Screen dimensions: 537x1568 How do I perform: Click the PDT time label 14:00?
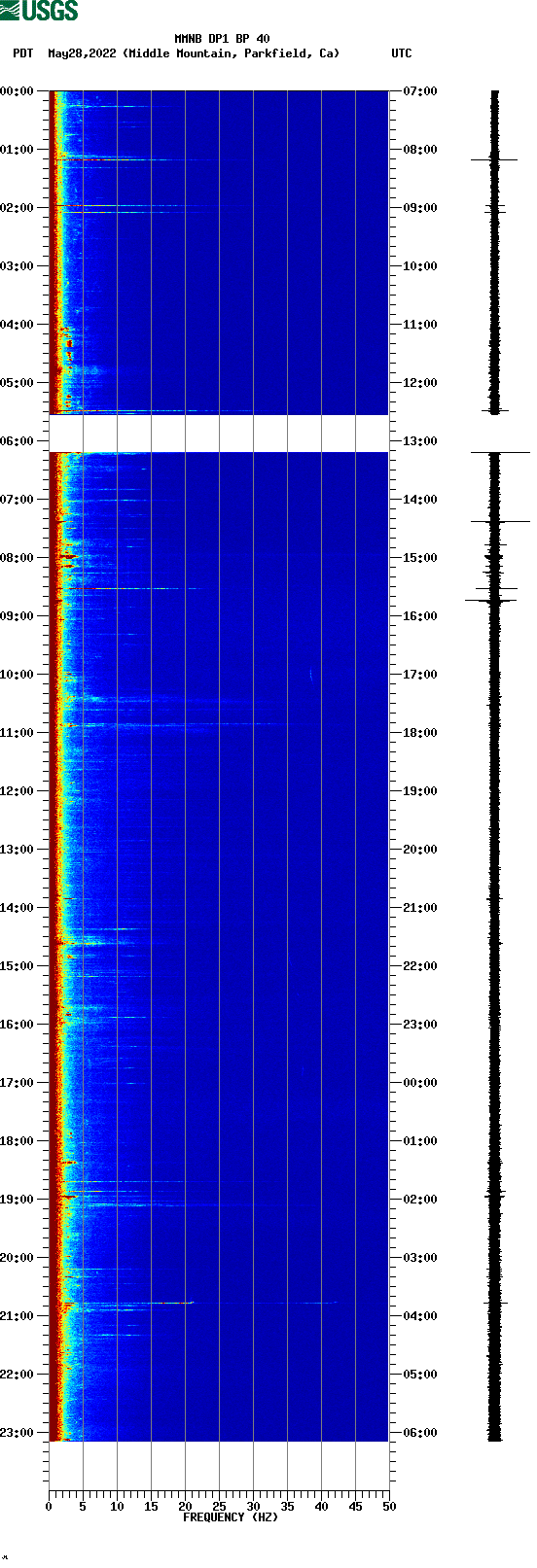(17, 908)
